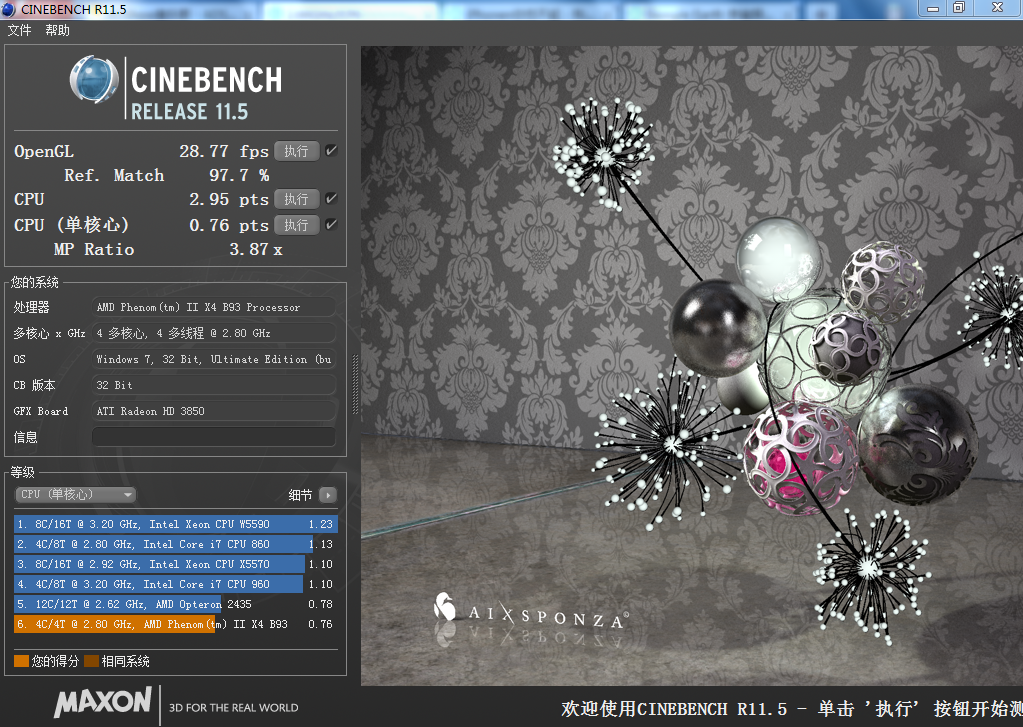The image size is (1023, 727).
Task: Click the GFX Board field ATI Radeon HD 3850
Action: coord(213,411)
